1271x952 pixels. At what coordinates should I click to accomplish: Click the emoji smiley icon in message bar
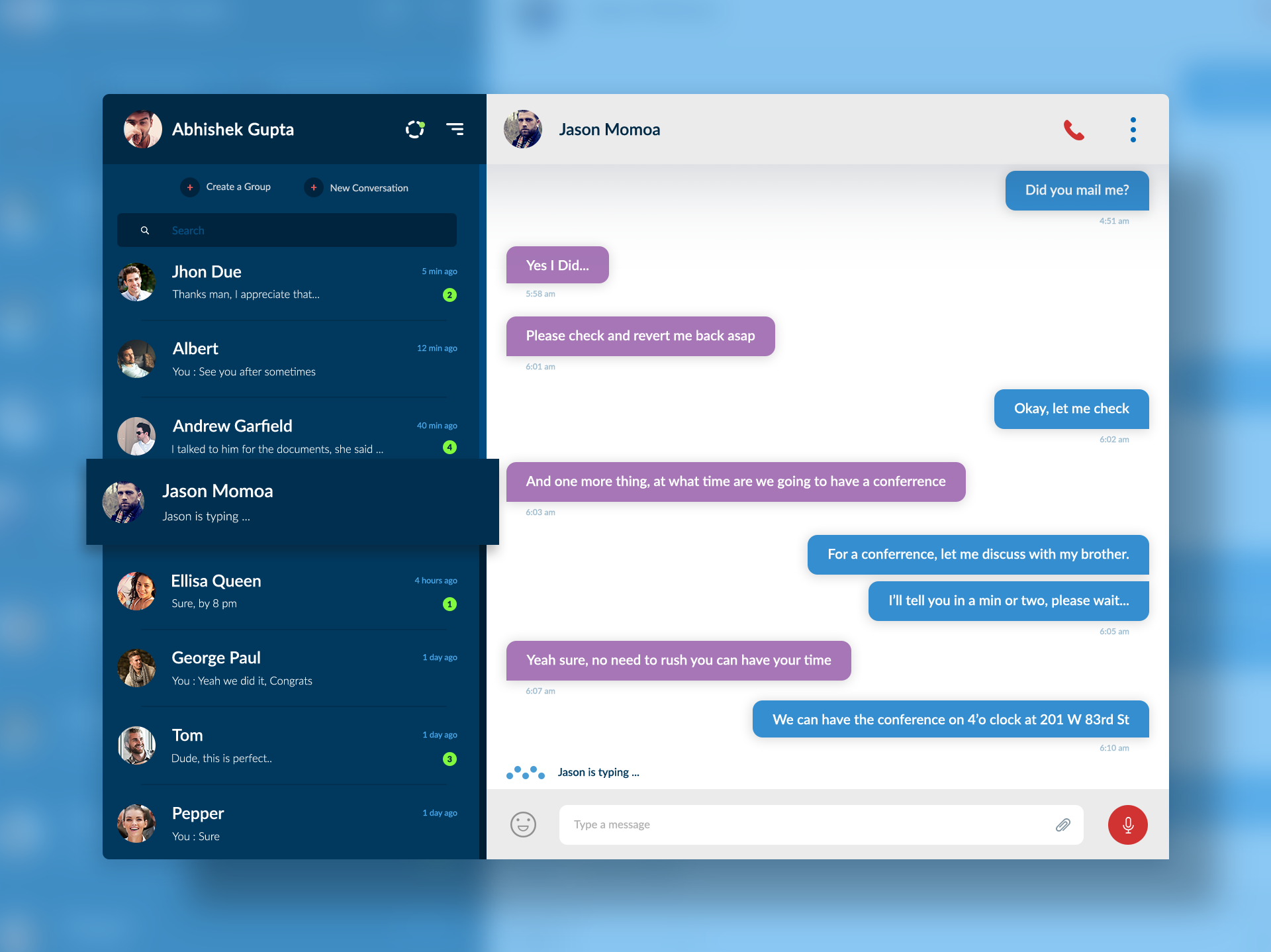(523, 825)
